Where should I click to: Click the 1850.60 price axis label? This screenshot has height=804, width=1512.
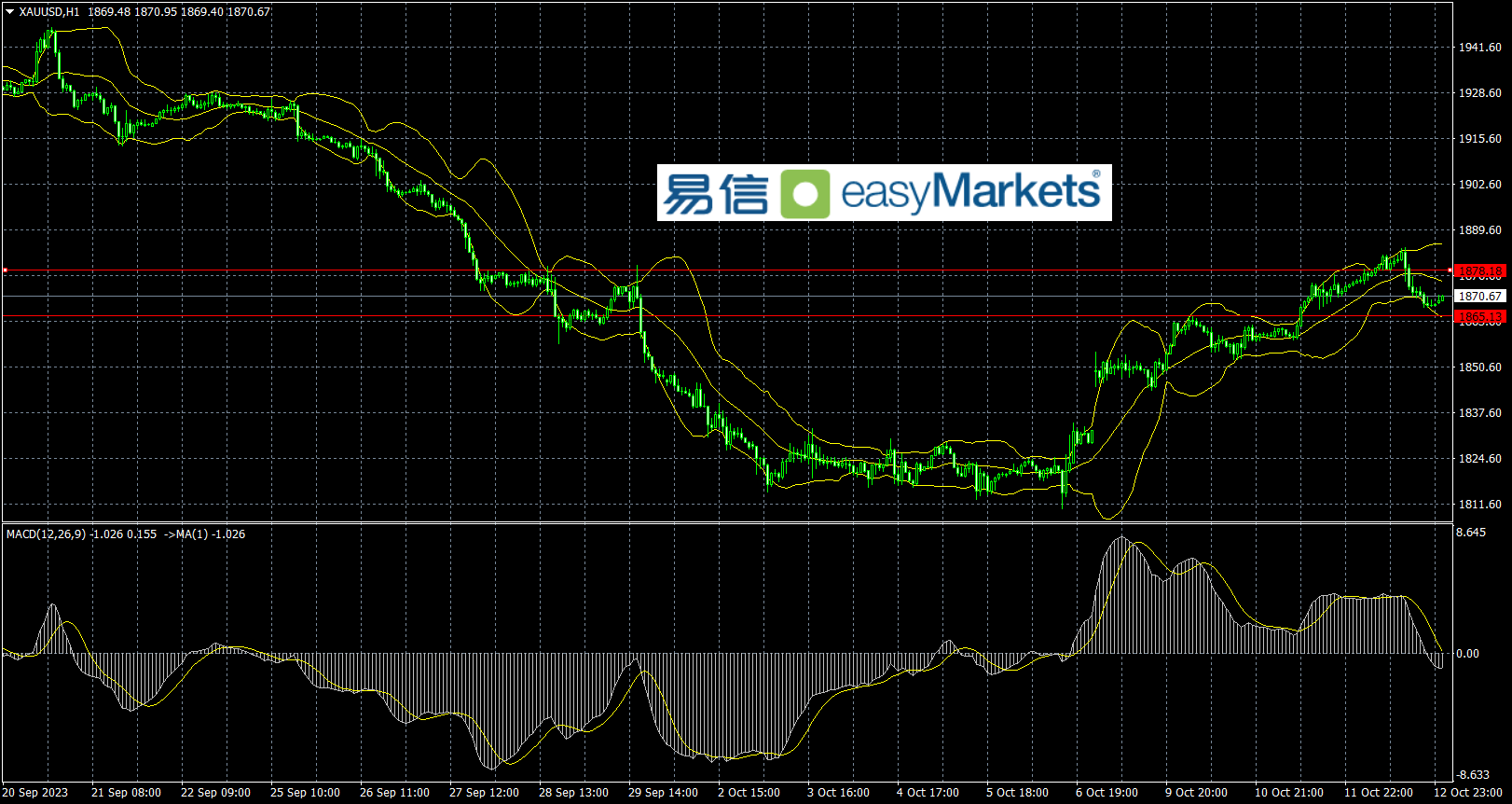pos(1480,367)
